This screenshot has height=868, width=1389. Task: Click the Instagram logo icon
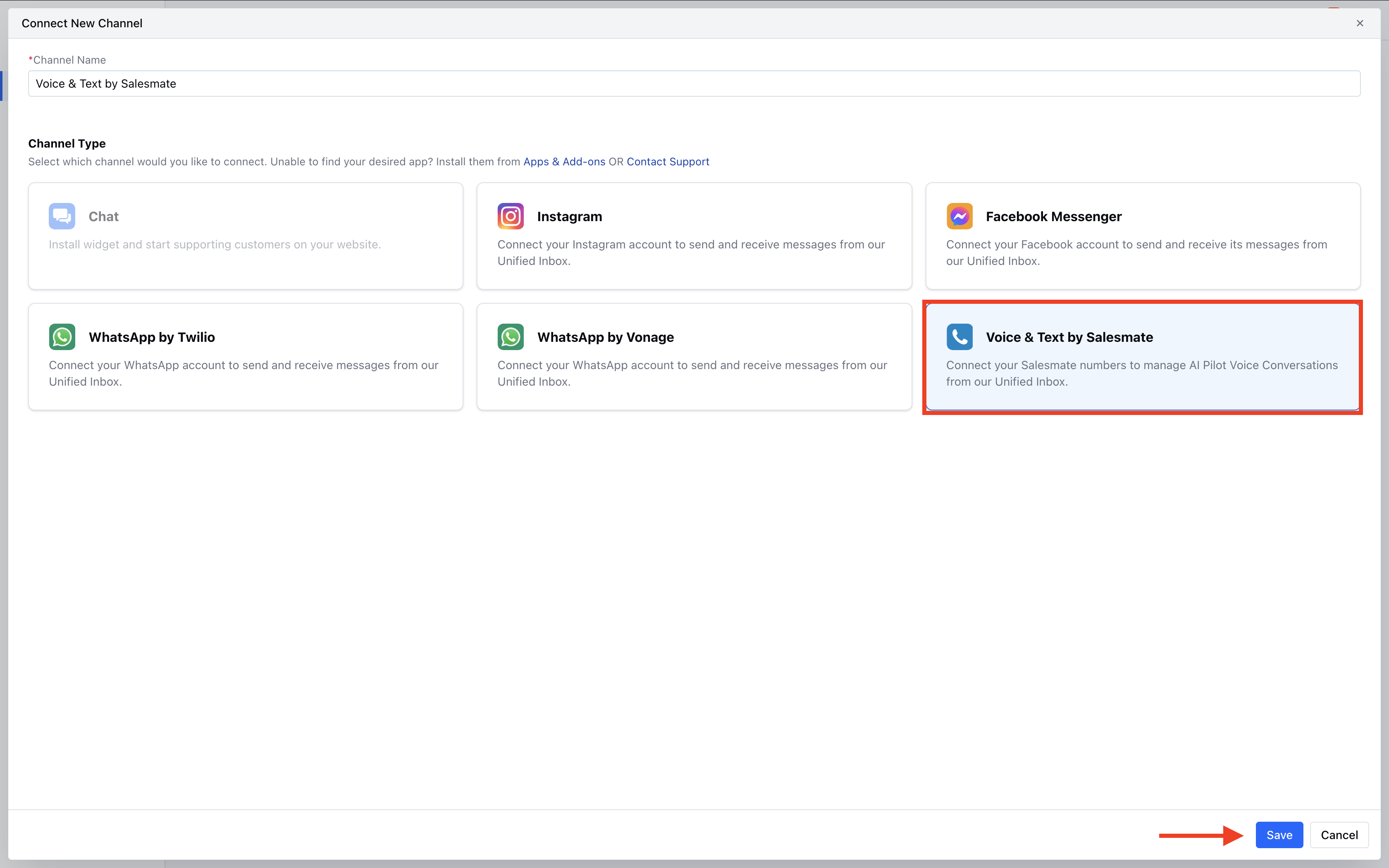(x=510, y=216)
